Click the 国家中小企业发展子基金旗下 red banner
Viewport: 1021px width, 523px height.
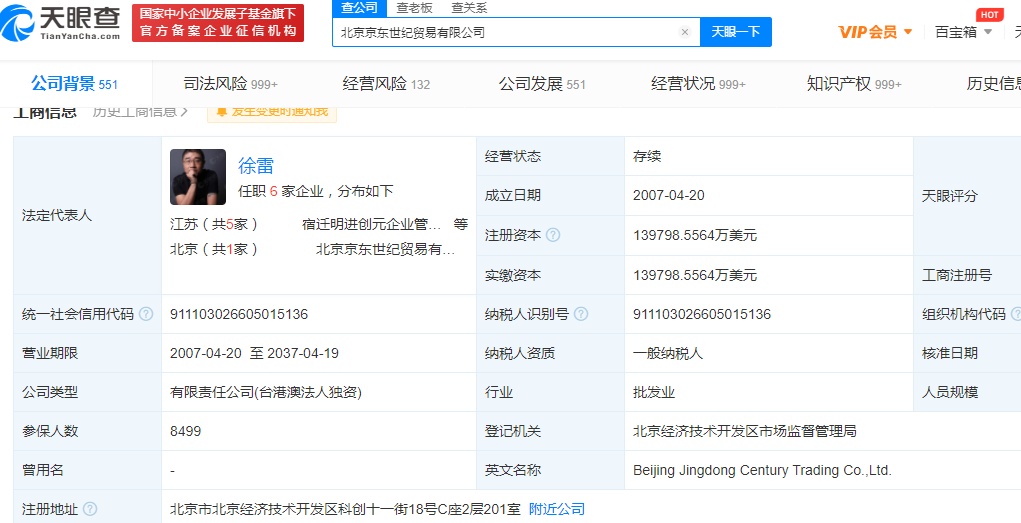pyautogui.click(x=217, y=23)
